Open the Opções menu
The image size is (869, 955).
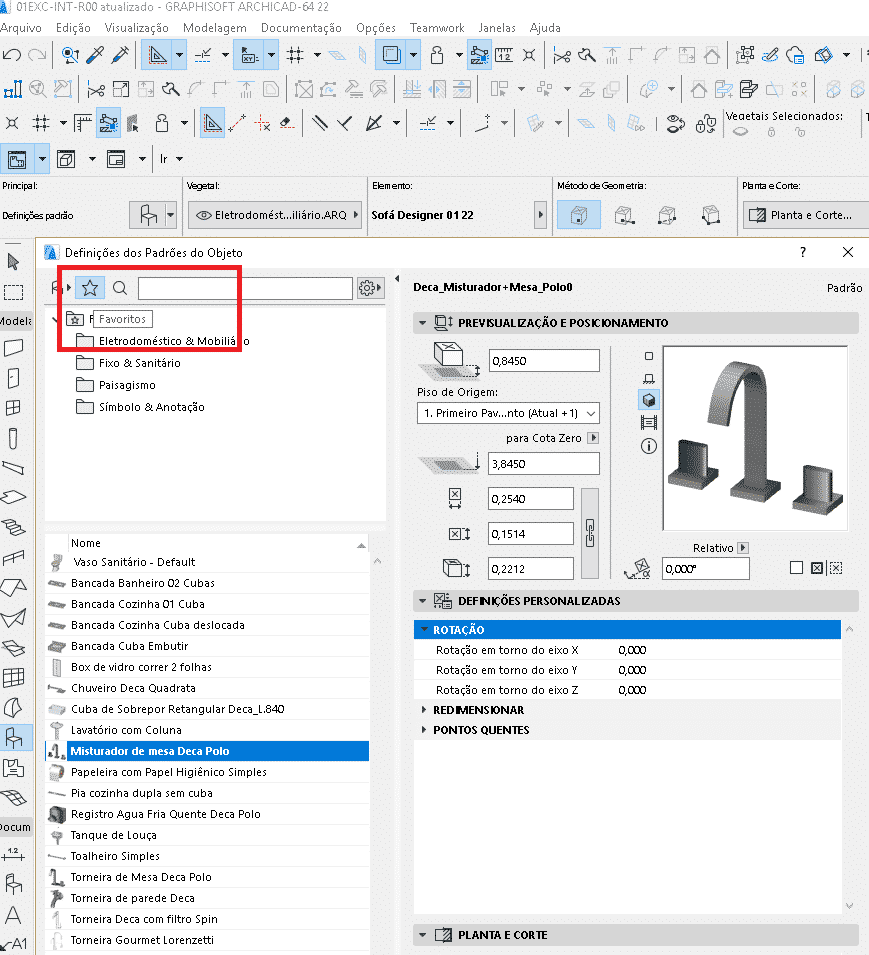[377, 27]
